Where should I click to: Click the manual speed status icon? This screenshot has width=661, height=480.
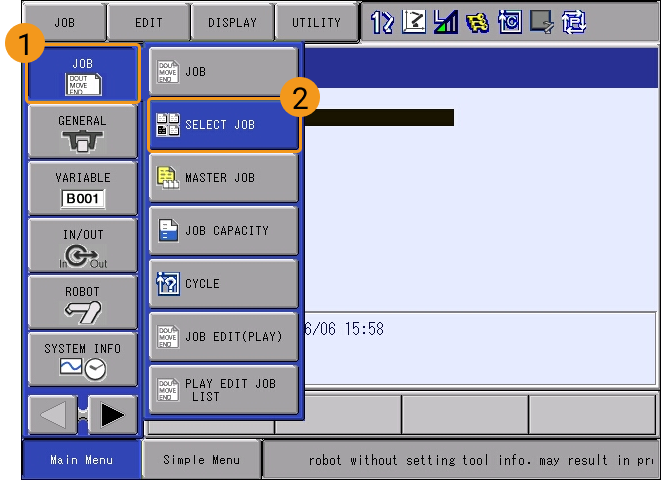tap(446, 22)
